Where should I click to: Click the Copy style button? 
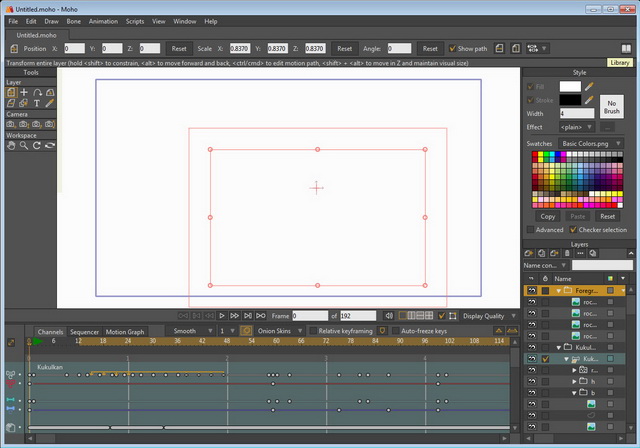pos(547,216)
